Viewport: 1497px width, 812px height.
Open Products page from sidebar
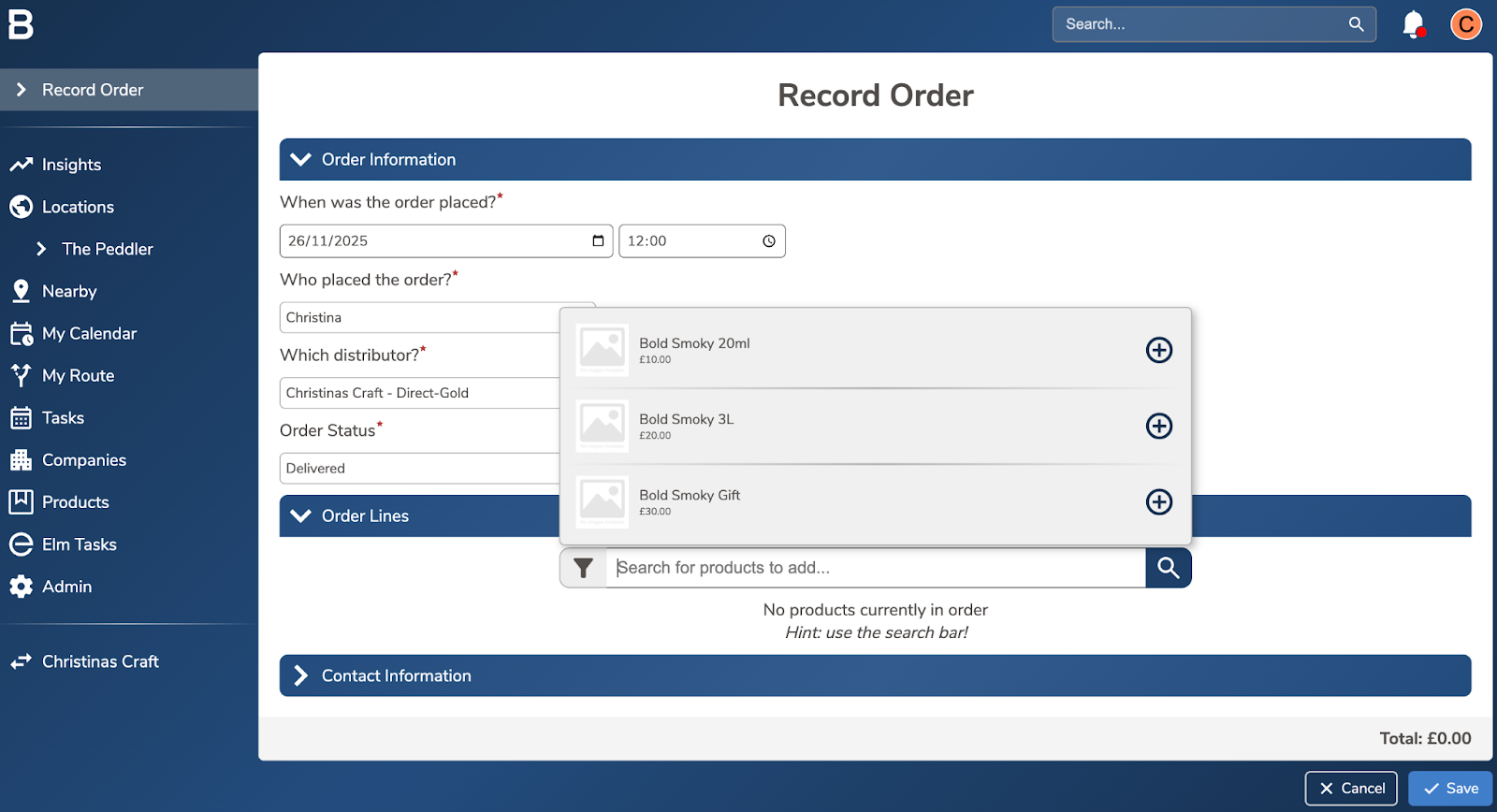coord(75,502)
